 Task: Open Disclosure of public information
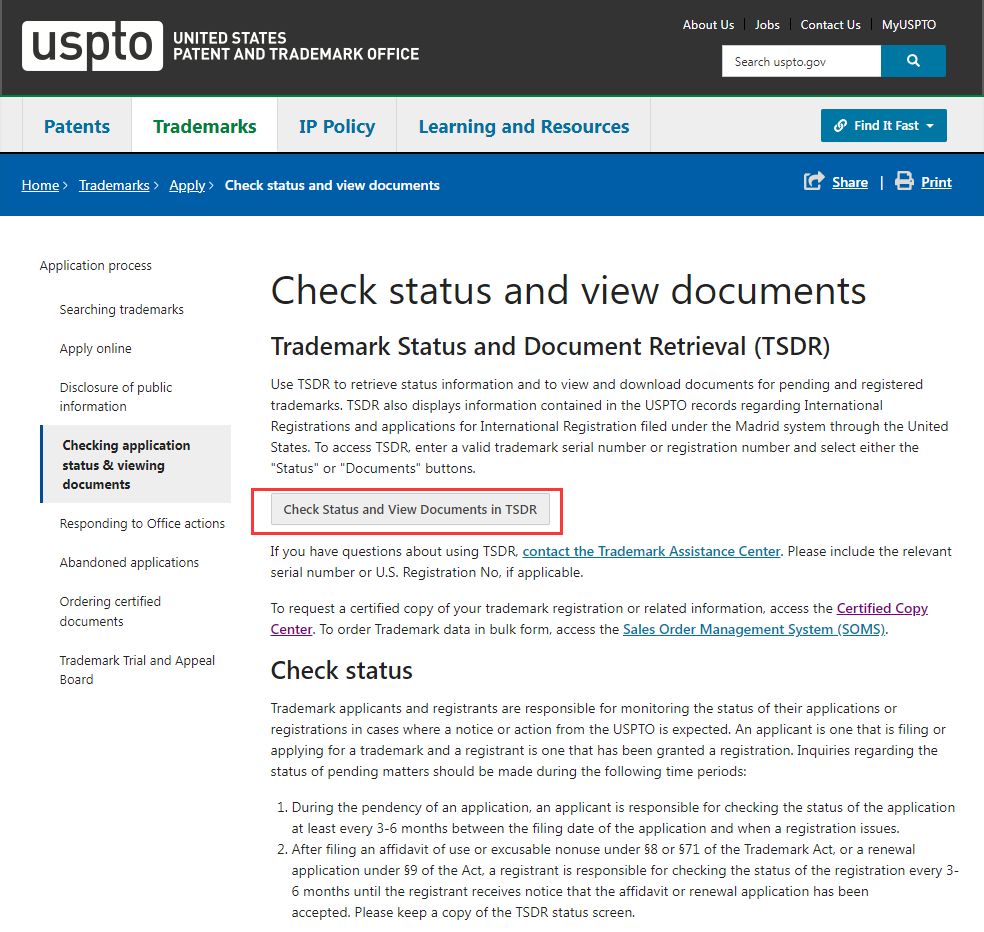click(x=115, y=397)
